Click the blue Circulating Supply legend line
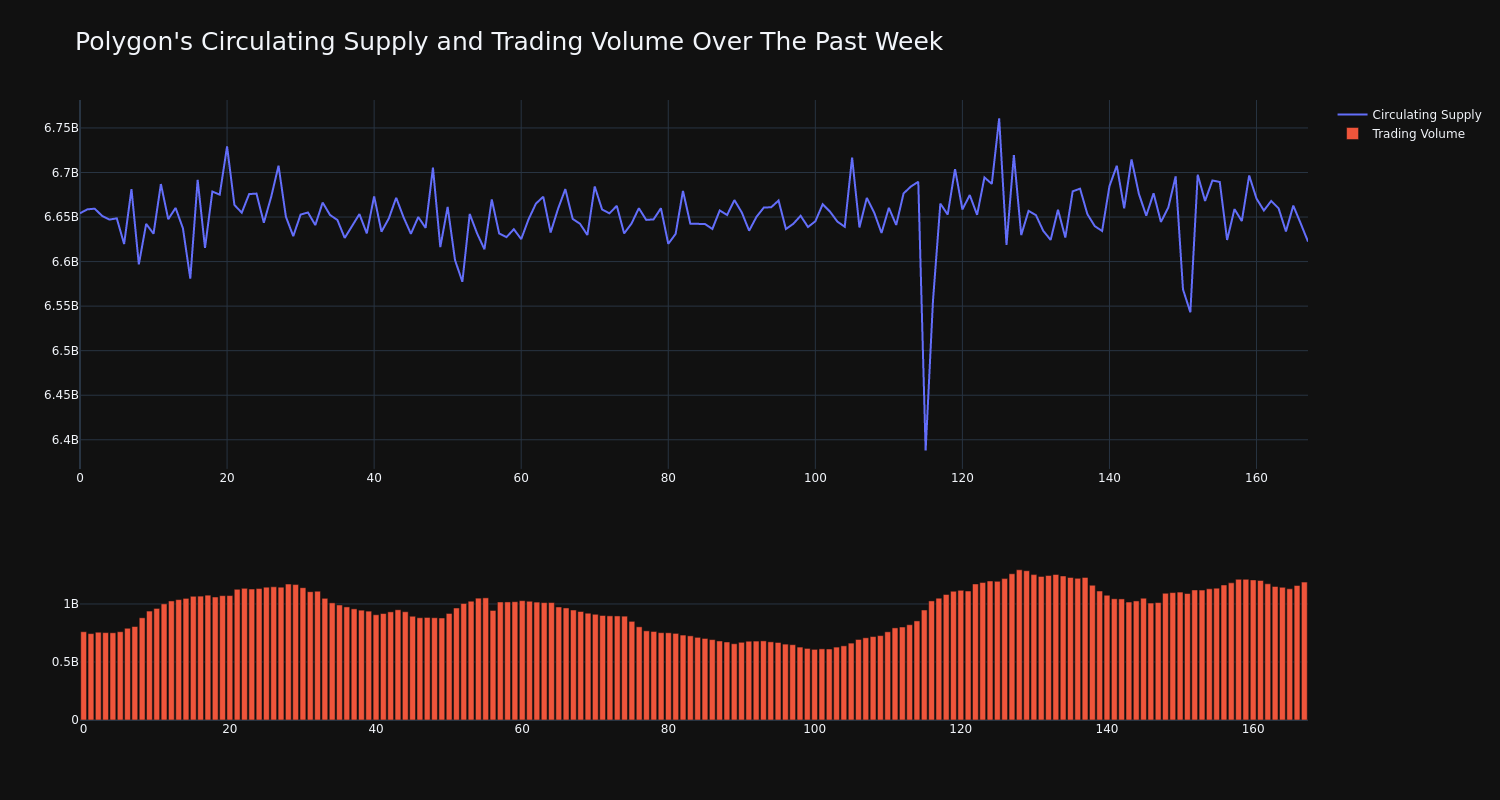 (x=1352, y=115)
